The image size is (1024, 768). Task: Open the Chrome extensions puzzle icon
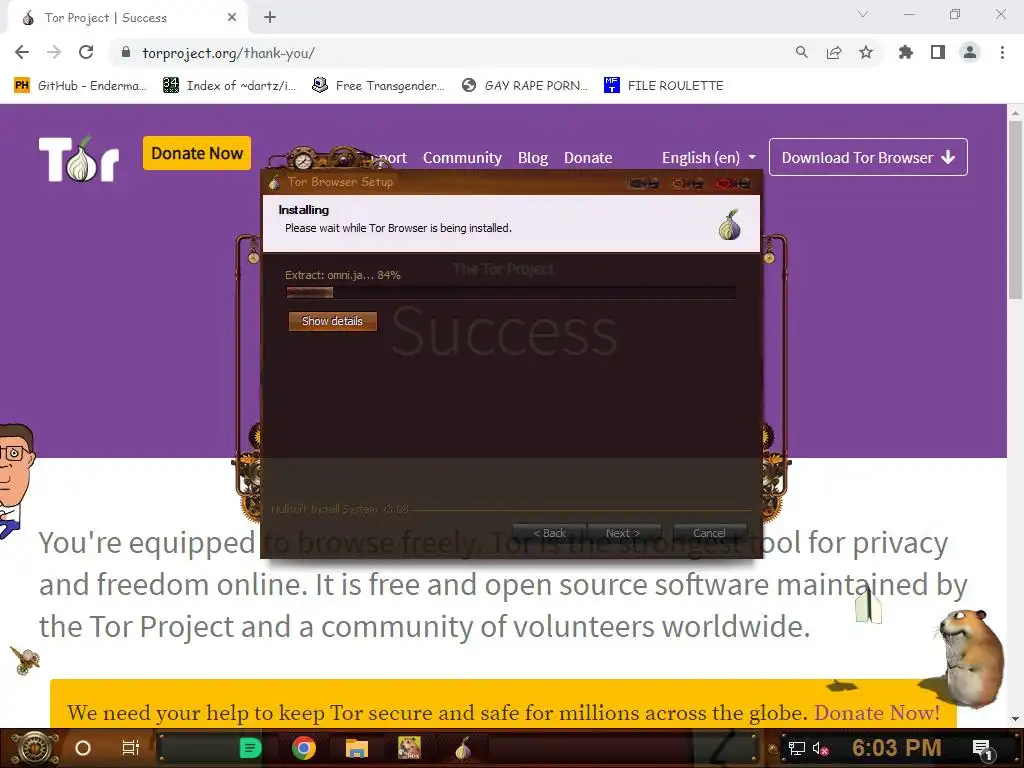click(905, 52)
